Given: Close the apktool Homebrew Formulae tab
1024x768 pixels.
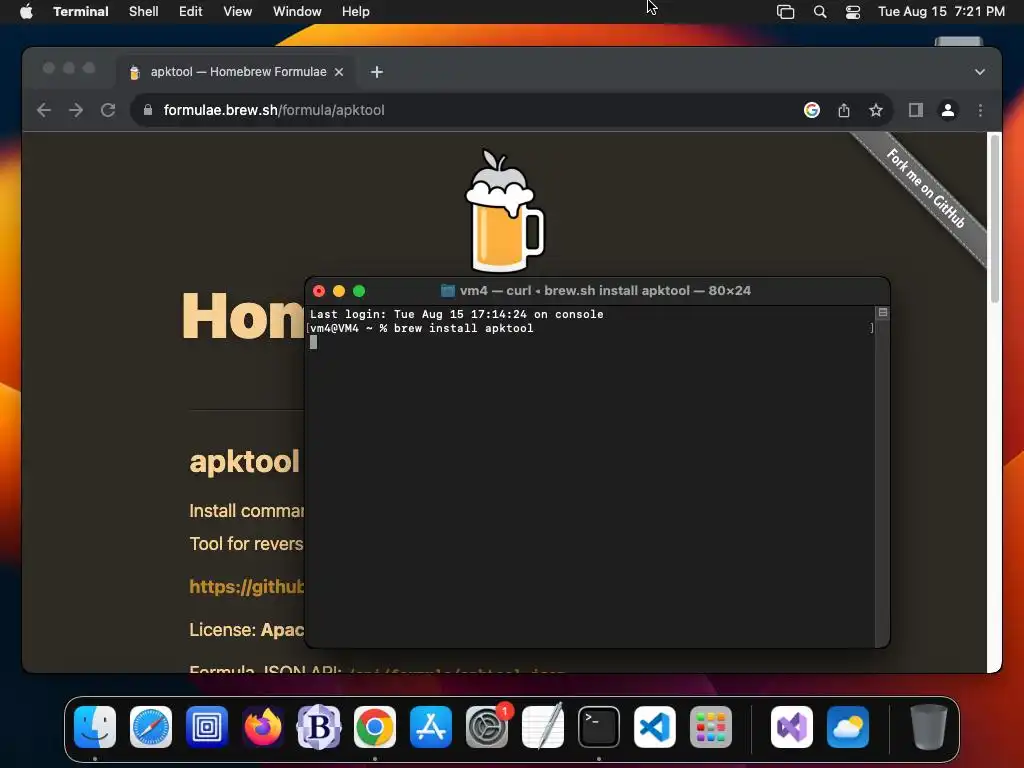Looking at the screenshot, I should pos(339,72).
